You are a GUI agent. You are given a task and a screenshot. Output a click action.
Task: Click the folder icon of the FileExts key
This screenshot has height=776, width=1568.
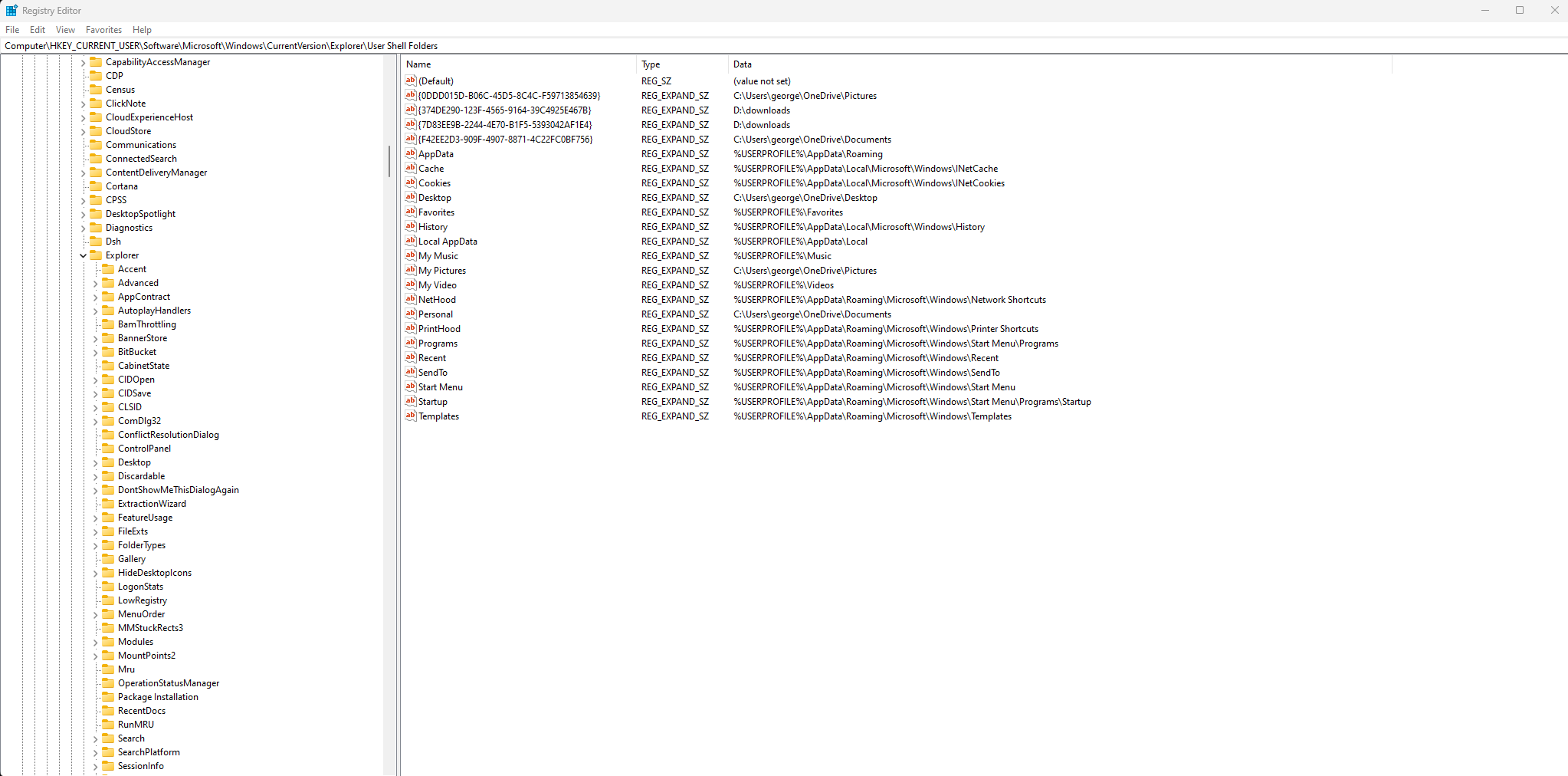coord(108,531)
